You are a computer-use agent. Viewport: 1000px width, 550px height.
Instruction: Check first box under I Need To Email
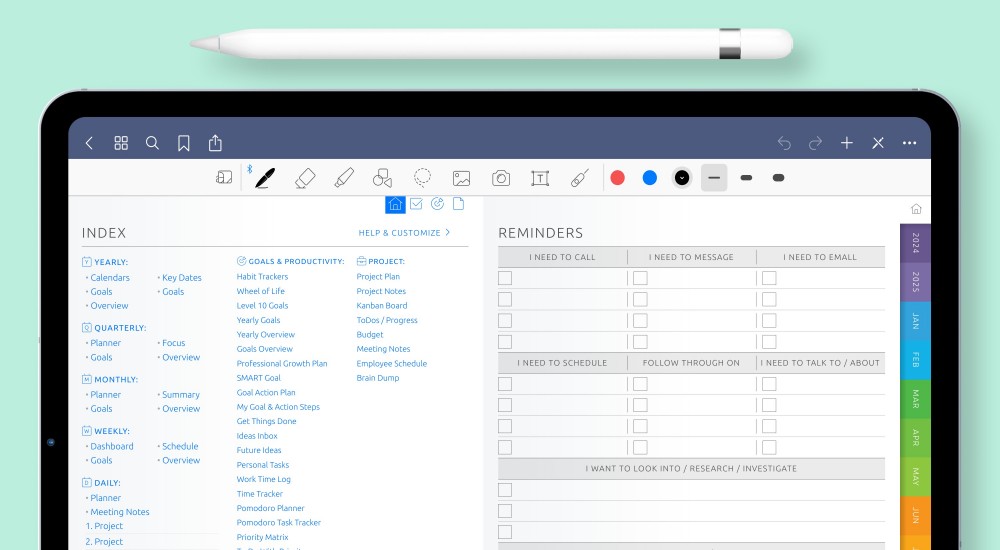click(x=769, y=278)
